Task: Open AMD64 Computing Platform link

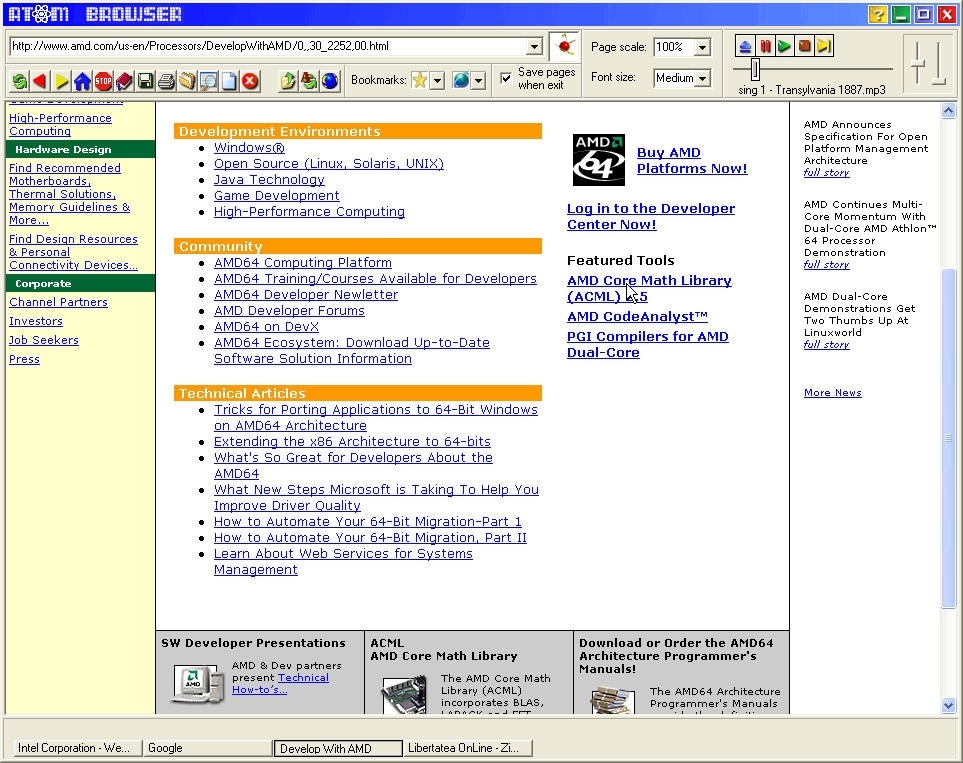Action: 303,263
